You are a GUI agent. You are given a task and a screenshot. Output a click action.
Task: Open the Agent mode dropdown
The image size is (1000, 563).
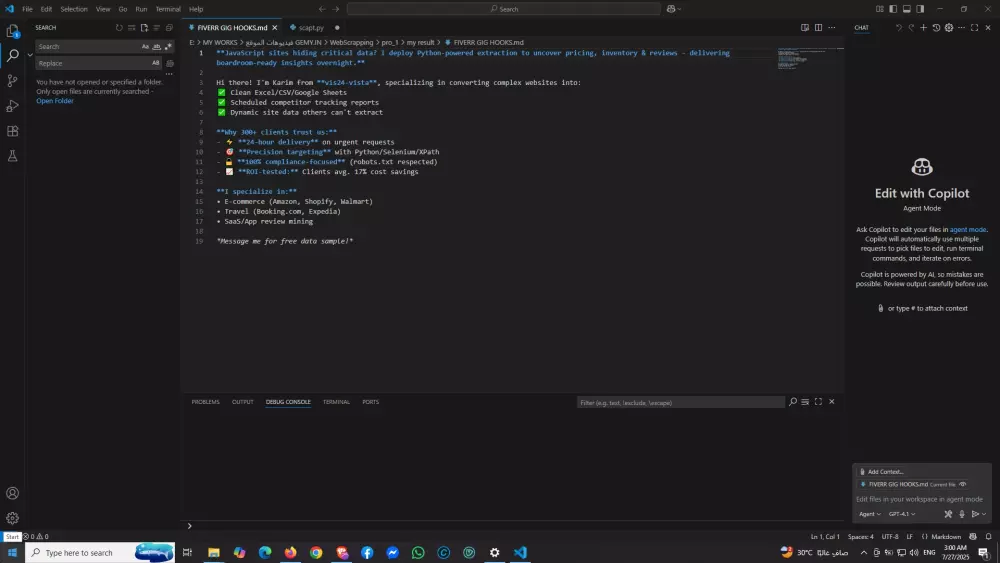pos(870,514)
